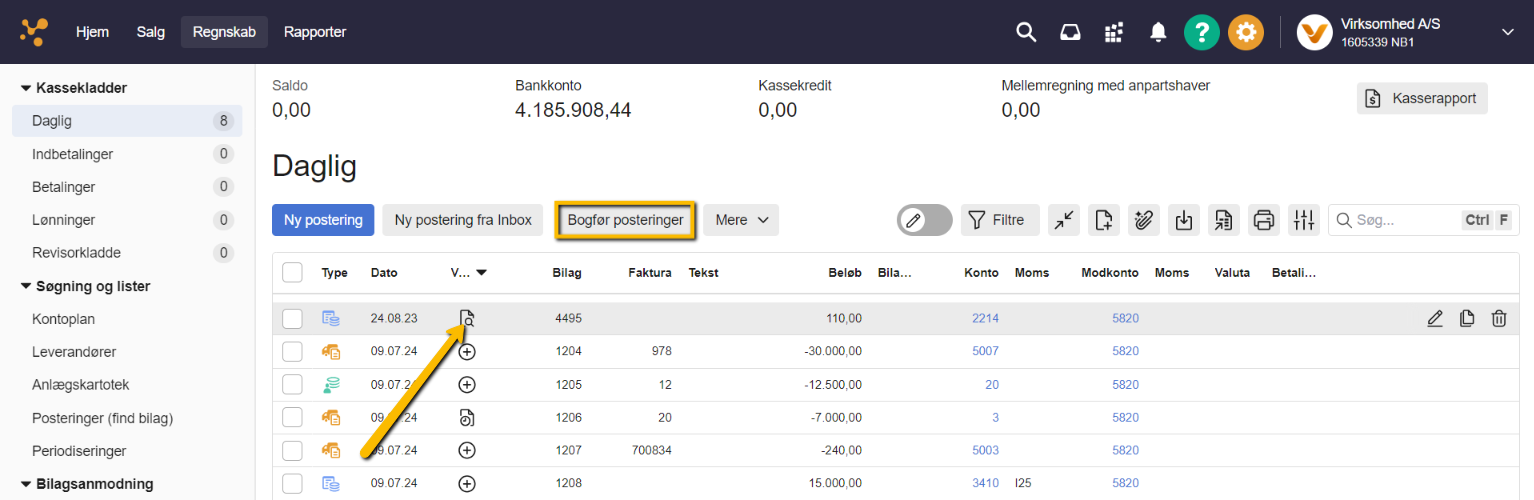Expand the Virksomhed A/S company dropdown
Viewport: 1534px width, 500px height.
tap(1507, 32)
